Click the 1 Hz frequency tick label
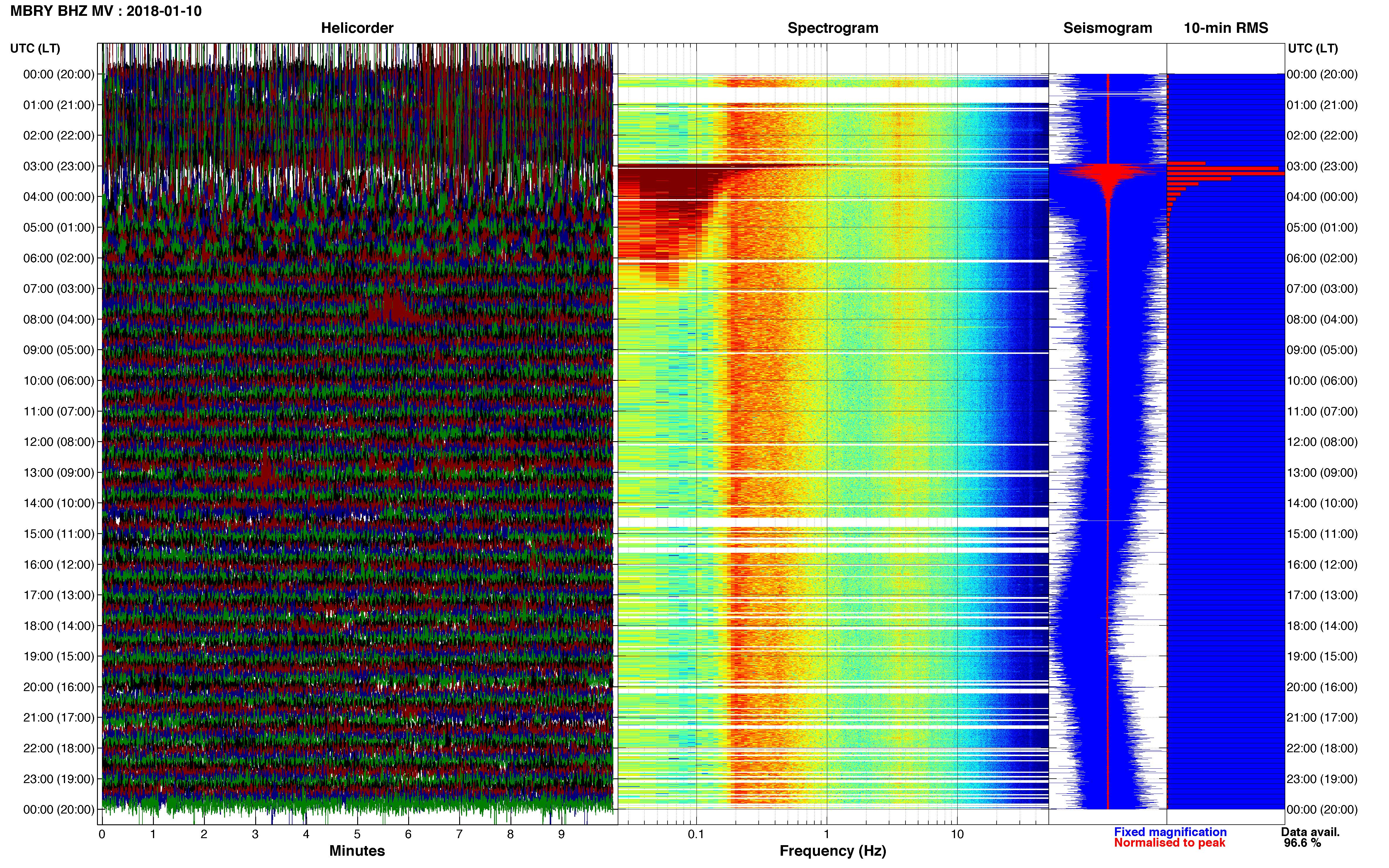Image resolution: width=1389 pixels, height=868 pixels. 827,835
